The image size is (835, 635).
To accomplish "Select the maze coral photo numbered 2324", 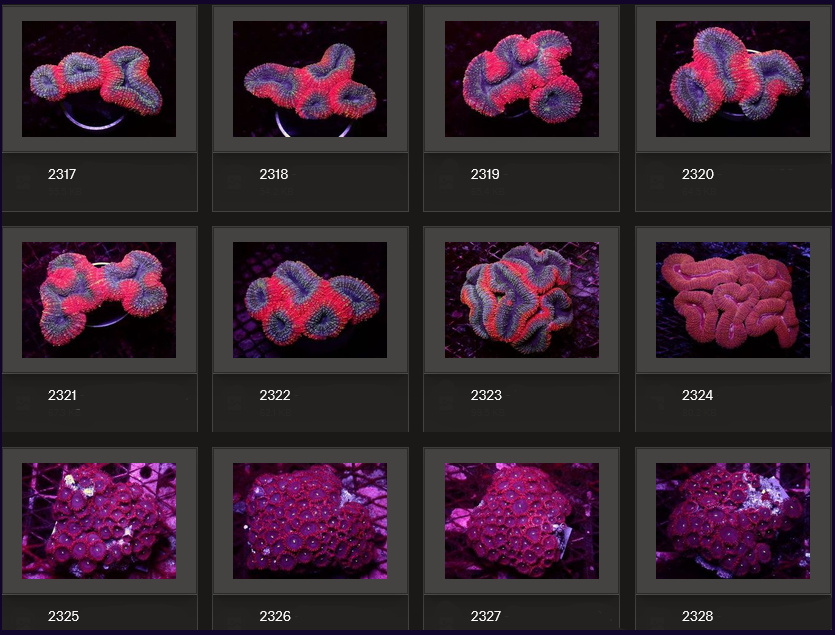I will [733, 300].
